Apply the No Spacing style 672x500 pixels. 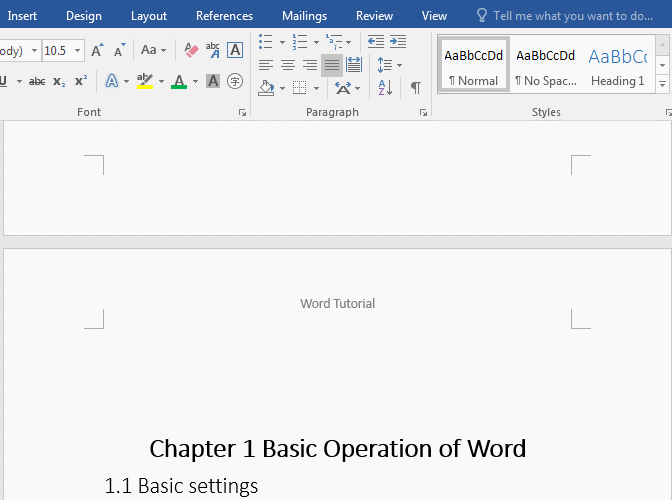[546, 65]
